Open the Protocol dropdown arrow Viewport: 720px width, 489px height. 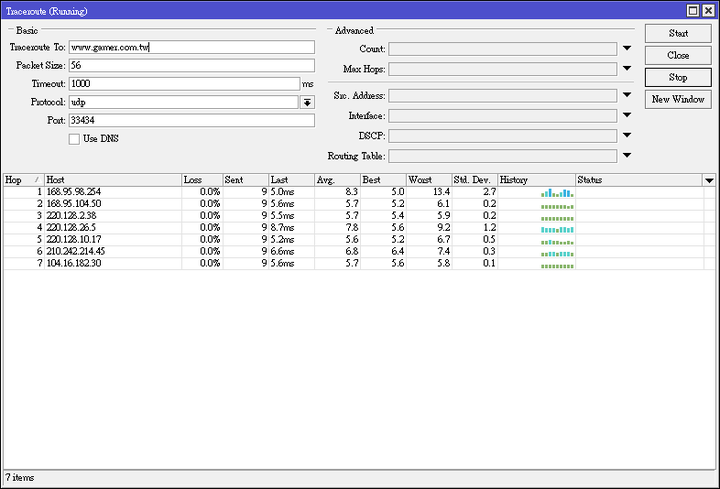[307, 102]
